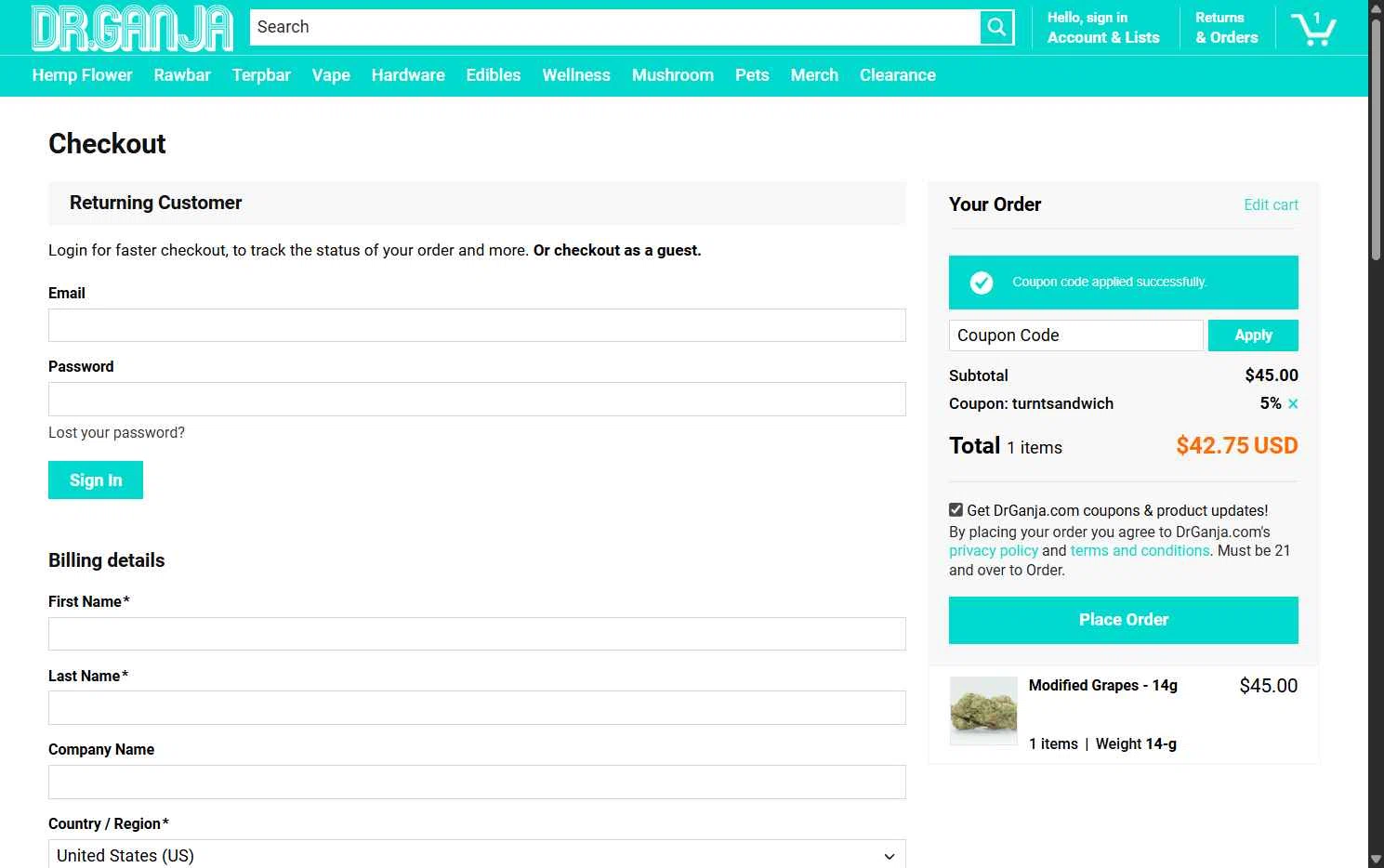1384x868 pixels.
Task: Open the Terpbar menu
Action: click(261, 75)
